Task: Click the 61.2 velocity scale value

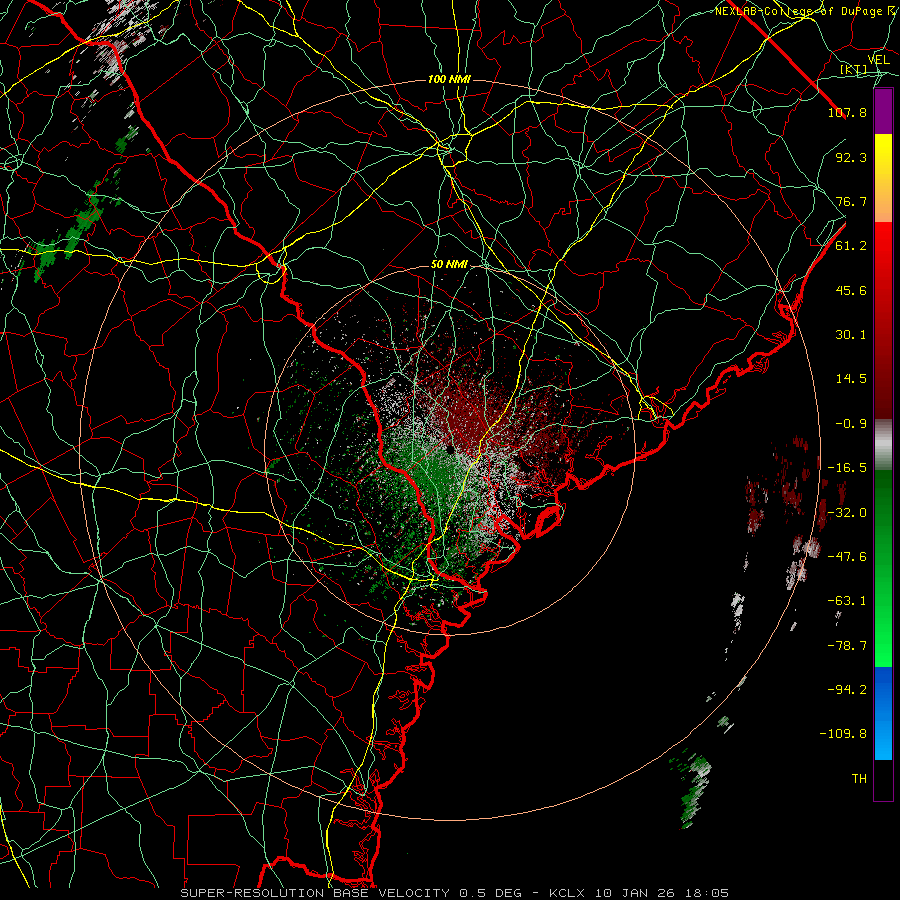Action: point(851,246)
